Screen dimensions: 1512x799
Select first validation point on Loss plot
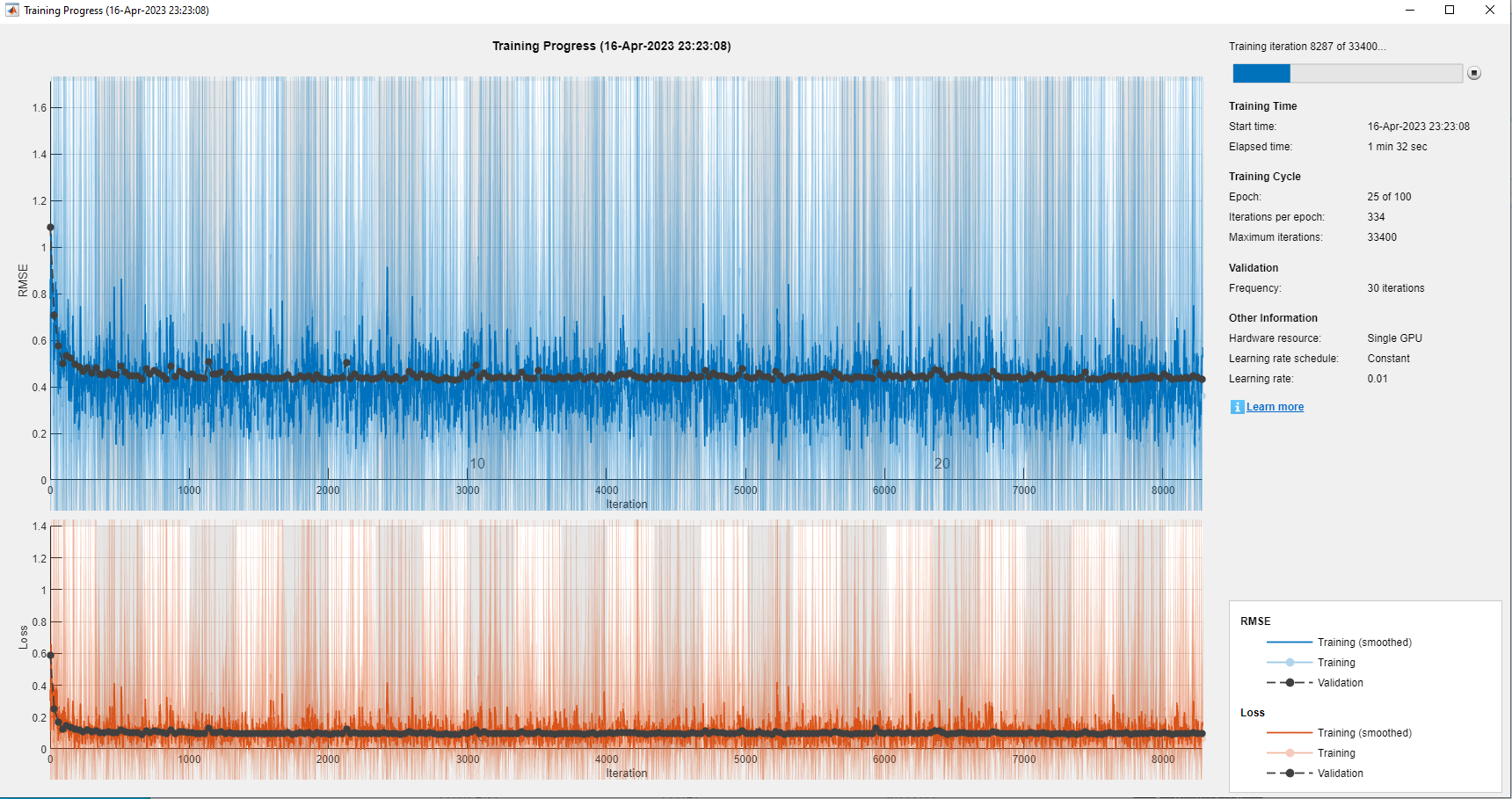50,655
